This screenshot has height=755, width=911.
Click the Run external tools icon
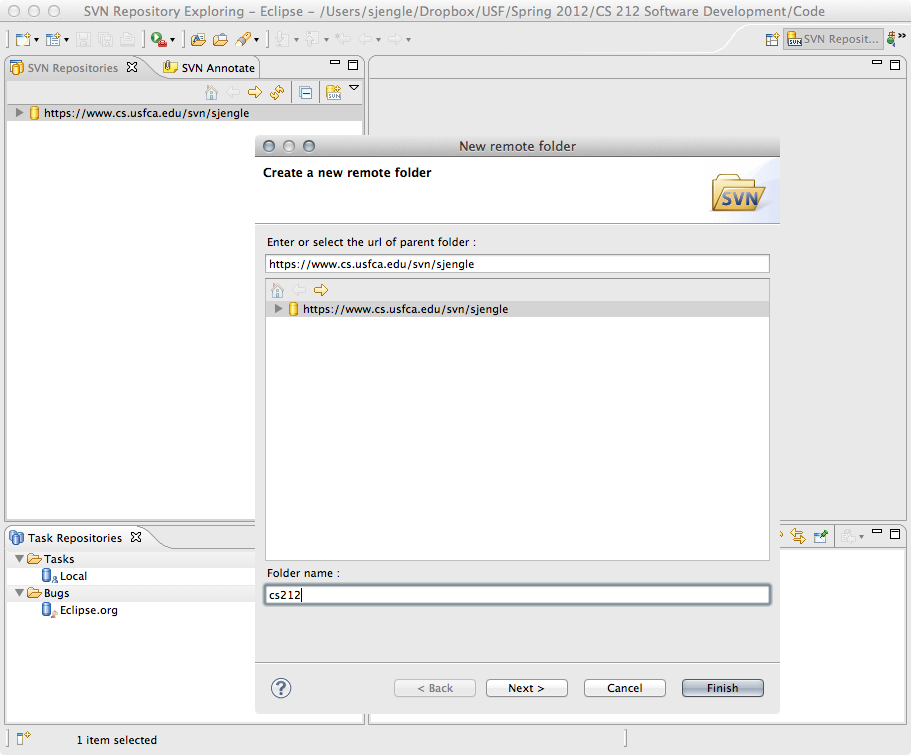159,39
